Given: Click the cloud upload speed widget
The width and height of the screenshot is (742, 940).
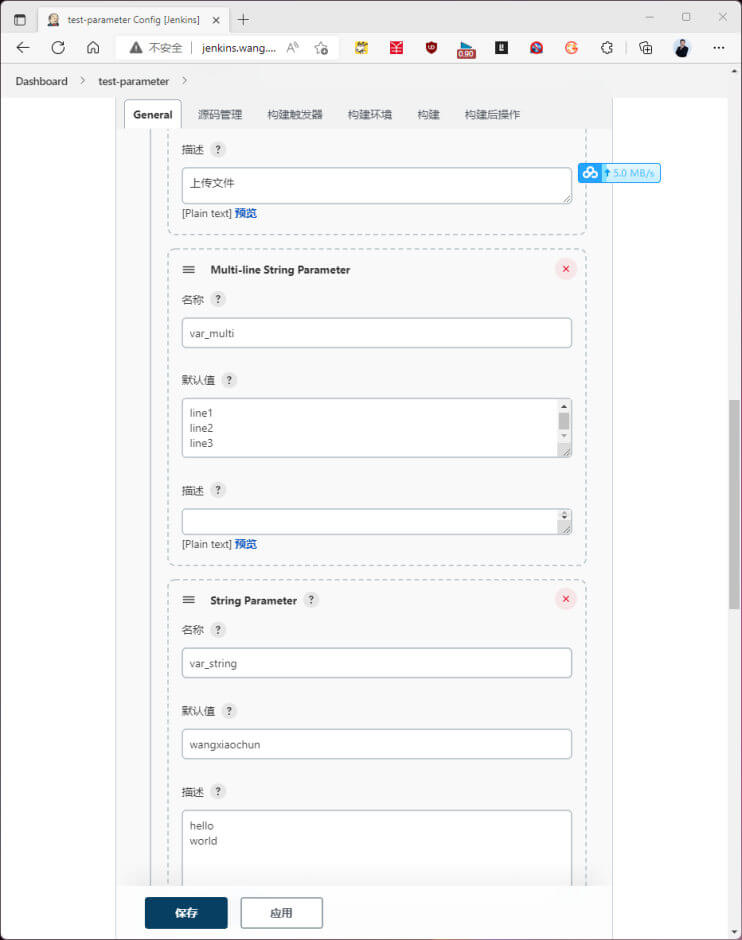Looking at the screenshot, I should coord(619,173).
